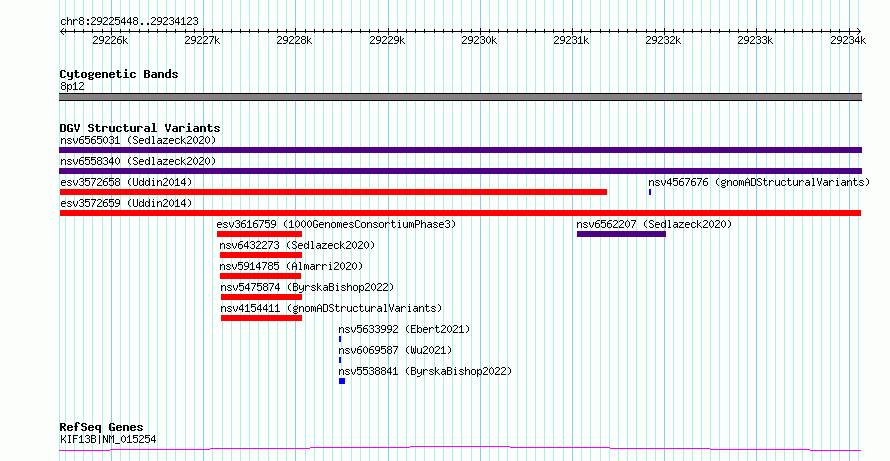Click the small blue nsv4567676 variant marker
The height and width of the screenshot is (461, 890).
[x=650, y=192]
